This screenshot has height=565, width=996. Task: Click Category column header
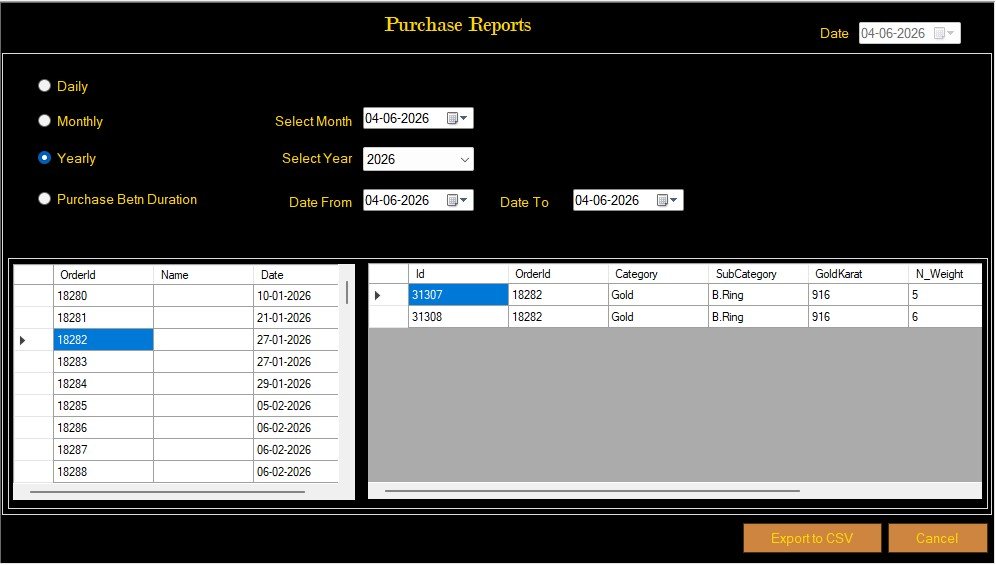(x=658, y=274)
